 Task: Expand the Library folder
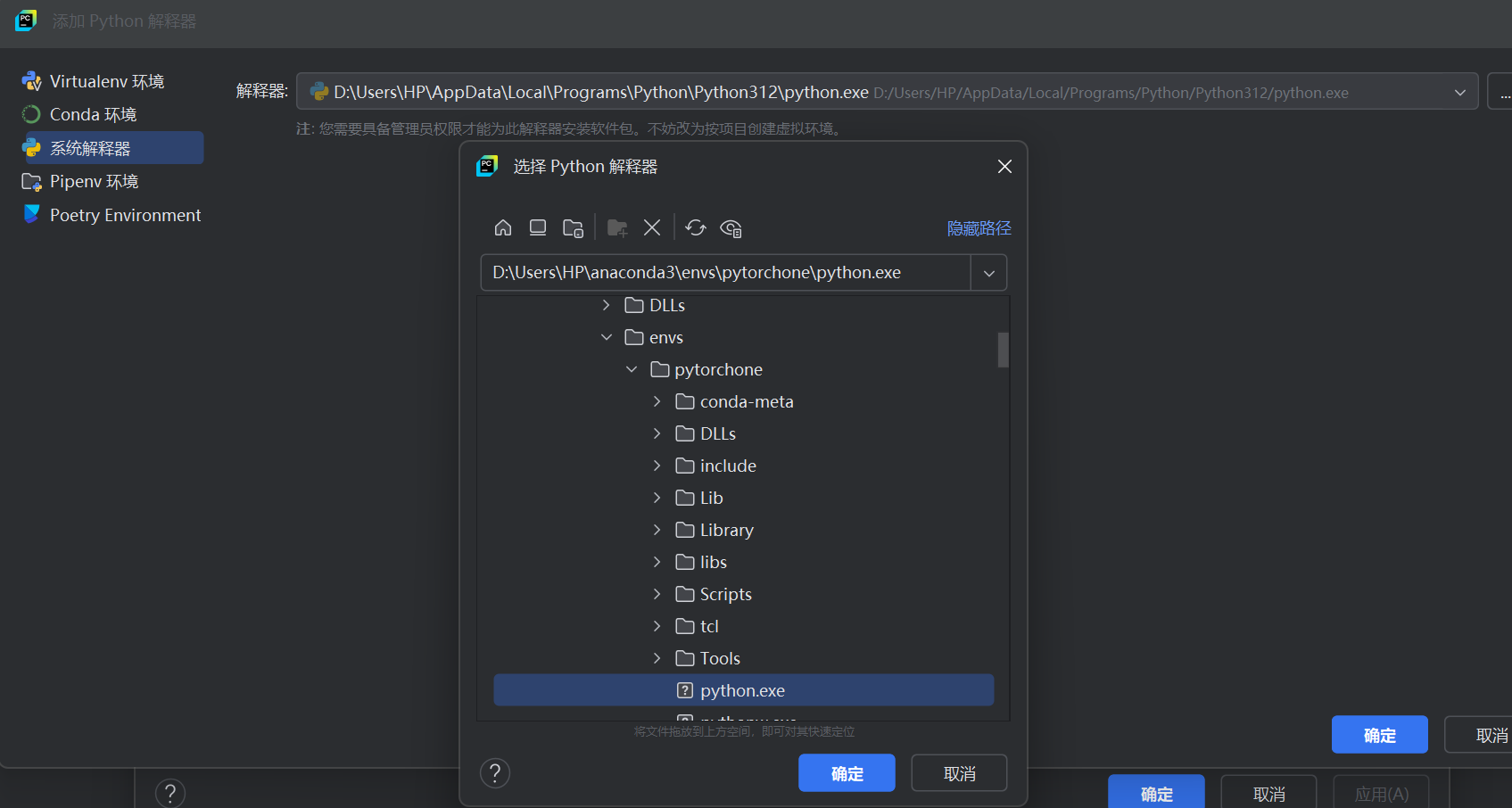click(657, 530)
